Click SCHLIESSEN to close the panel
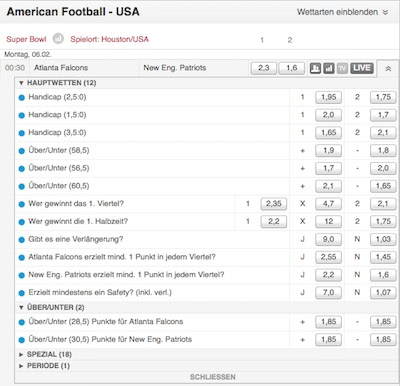Image resolution: width=400 pixels, height=386 pixels. (213, 377)
